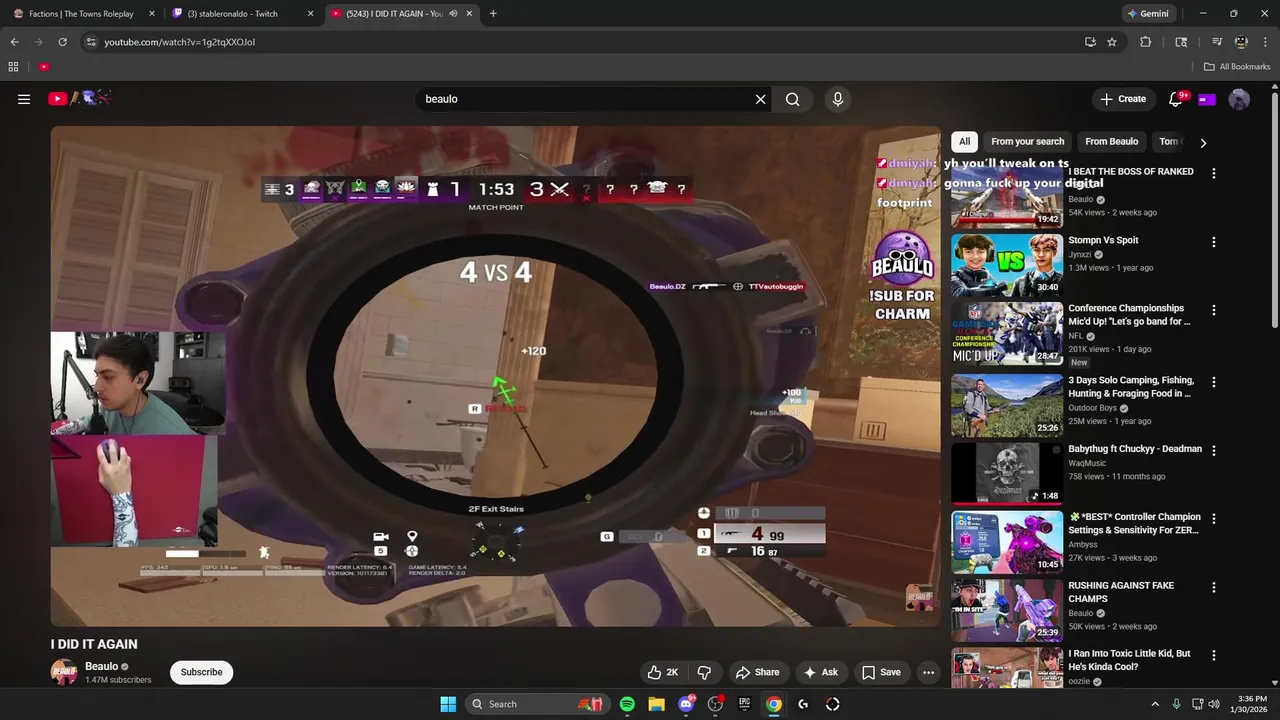This screenshot has height=720, width=1280.
Task: Select the All filter chip
Action: pos(964,142)
